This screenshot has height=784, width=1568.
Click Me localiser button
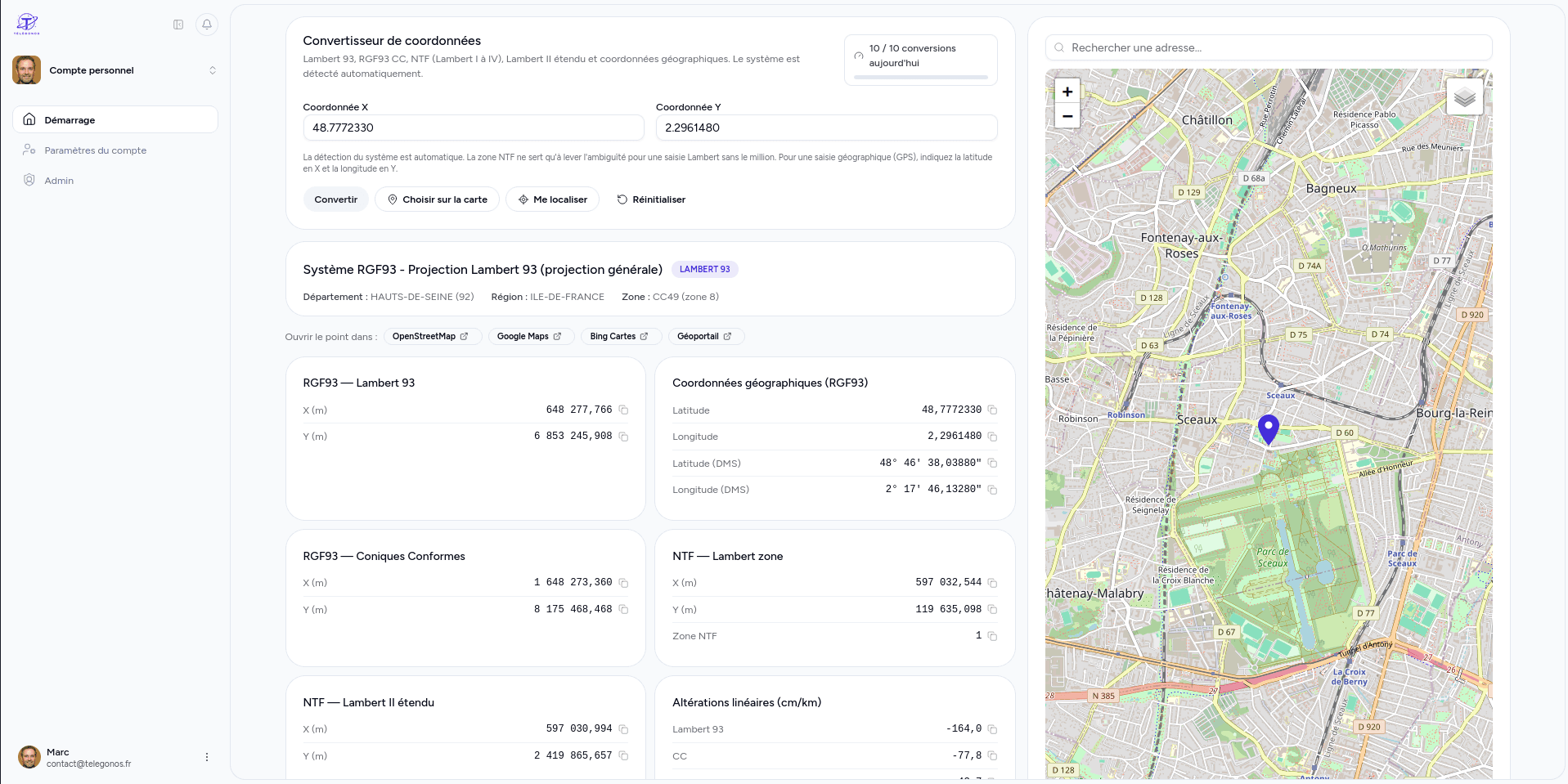[552, 199]
